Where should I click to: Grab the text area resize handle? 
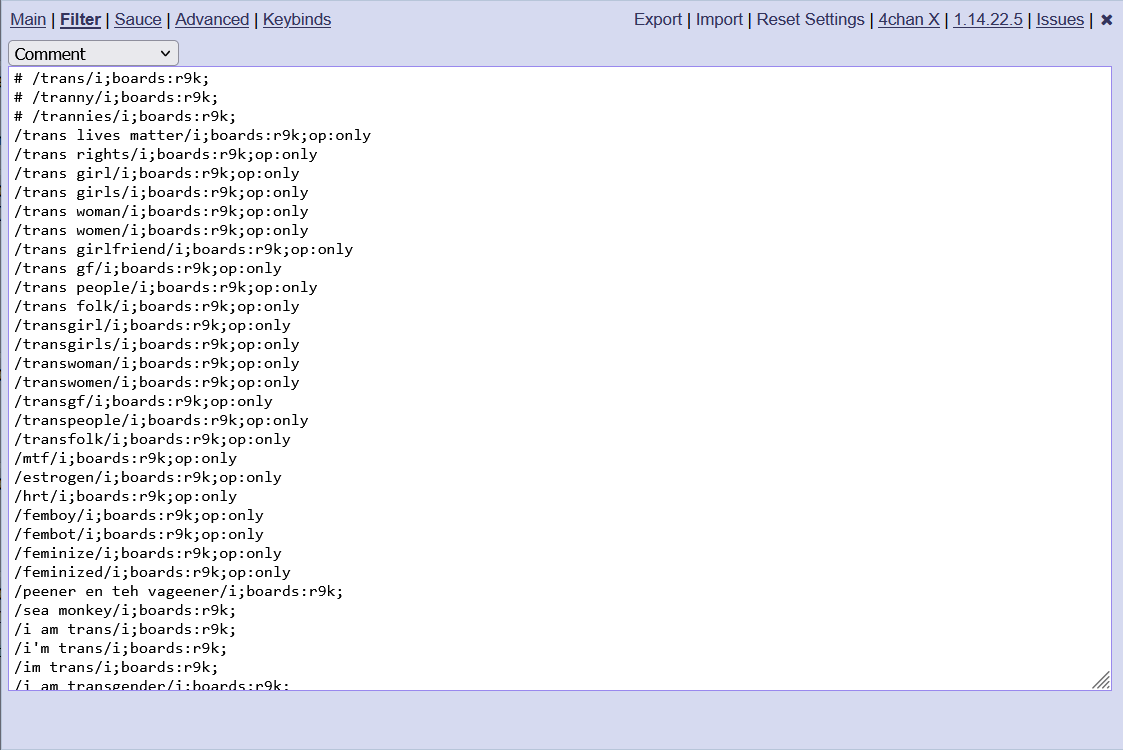1102,681
